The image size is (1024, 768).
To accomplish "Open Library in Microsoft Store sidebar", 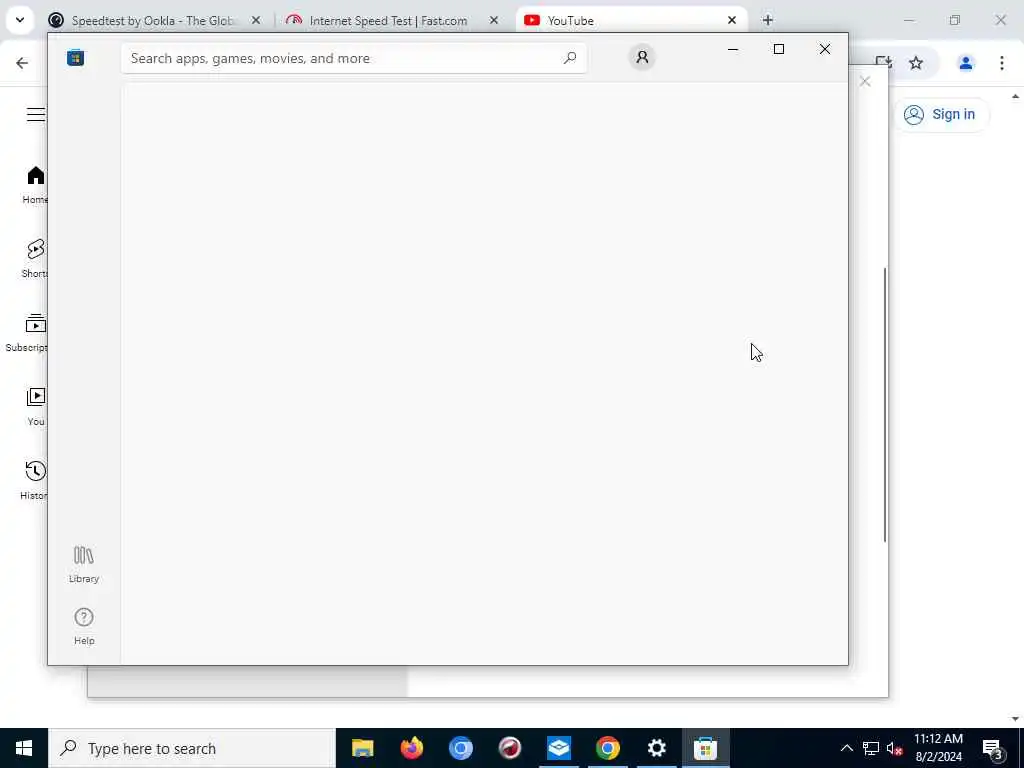I will pos(84,565).
